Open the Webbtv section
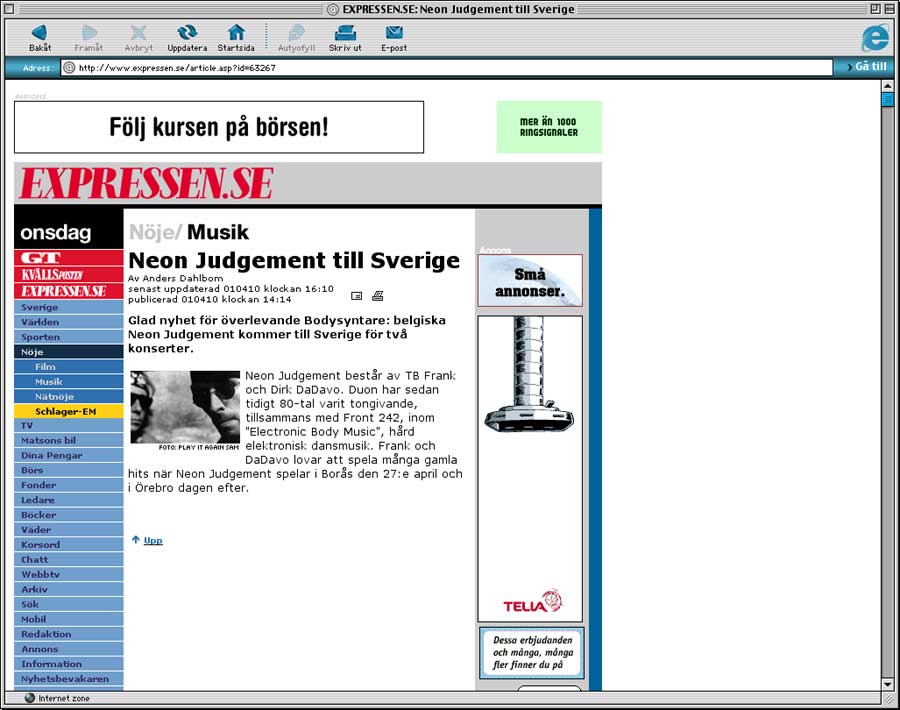This screenshot has height=710, width=900. coord(69,575)
